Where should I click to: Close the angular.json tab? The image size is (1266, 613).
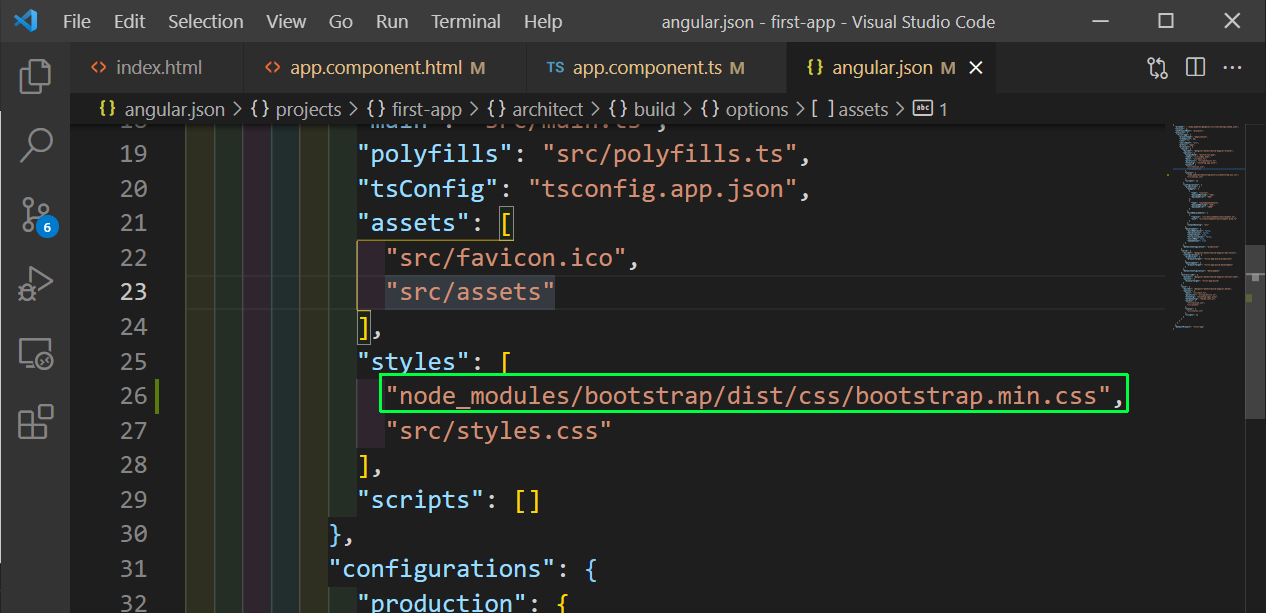[x=976, y=68]
